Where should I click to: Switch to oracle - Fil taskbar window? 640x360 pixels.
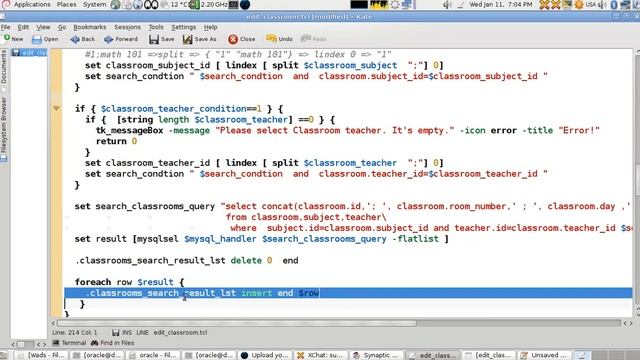154,355
